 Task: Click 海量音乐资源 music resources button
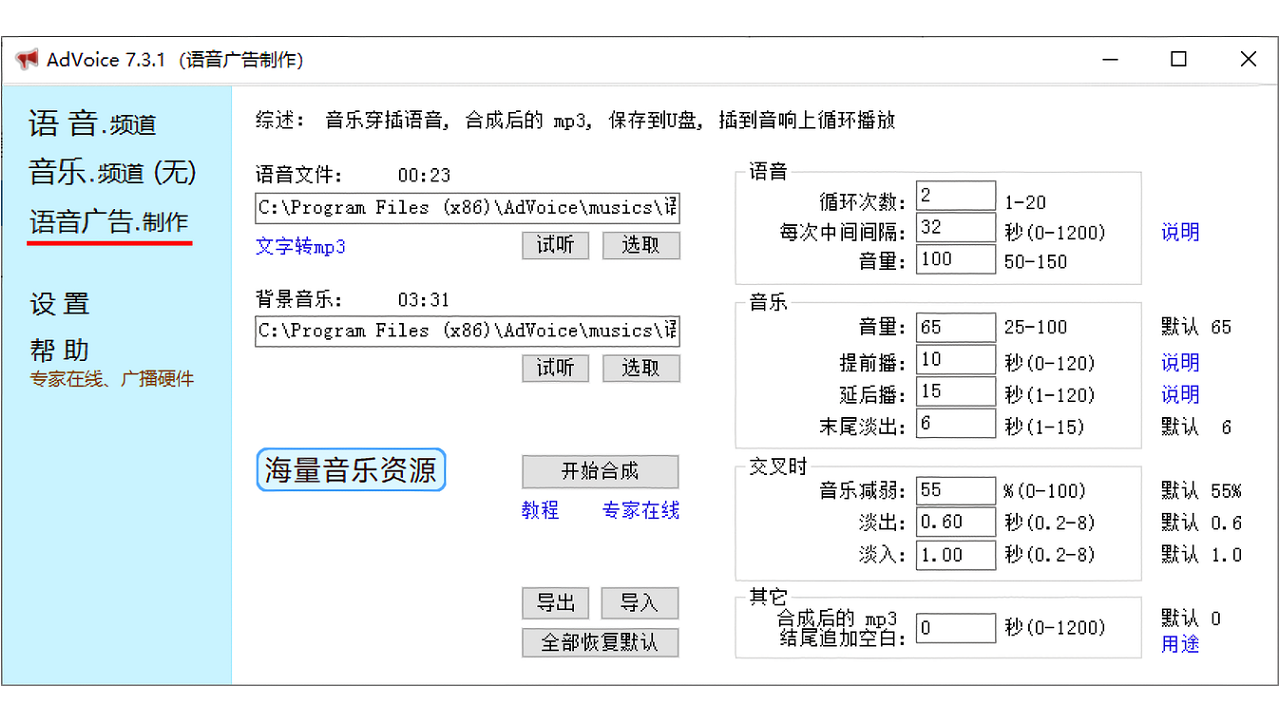pos(350,468)
